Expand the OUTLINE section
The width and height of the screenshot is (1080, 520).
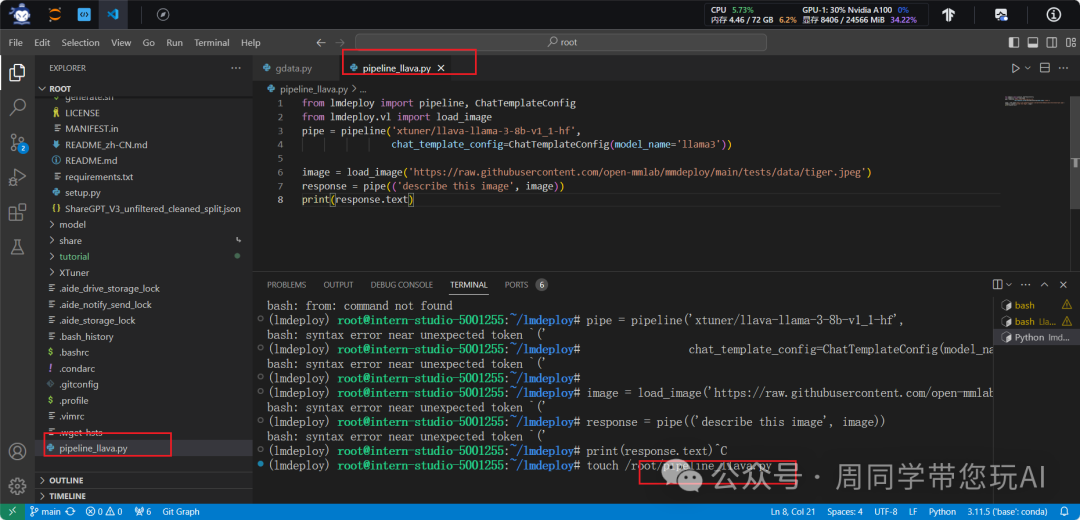point(66,481)
